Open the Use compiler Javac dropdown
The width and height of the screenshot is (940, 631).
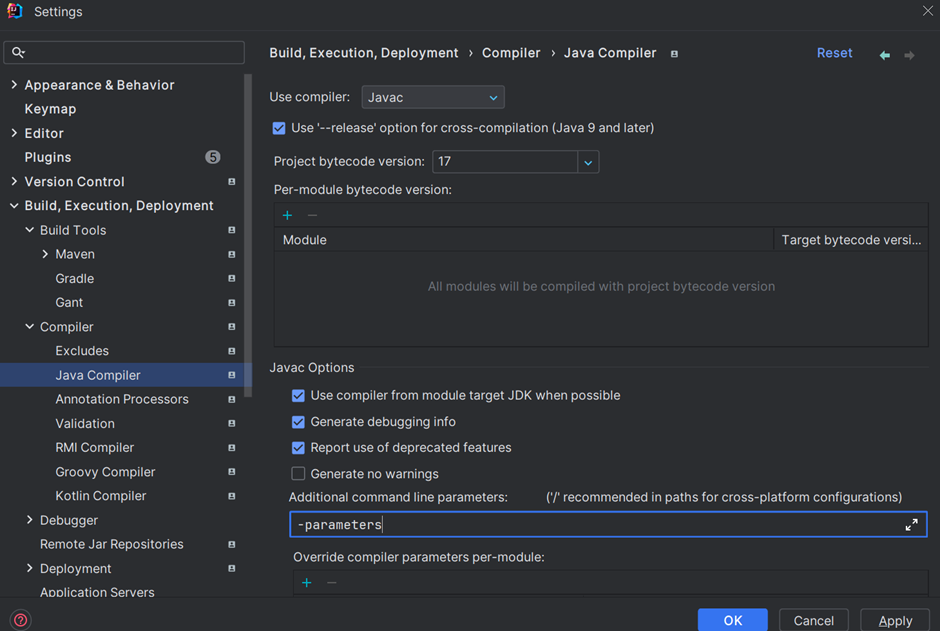[x=433, y=97]
